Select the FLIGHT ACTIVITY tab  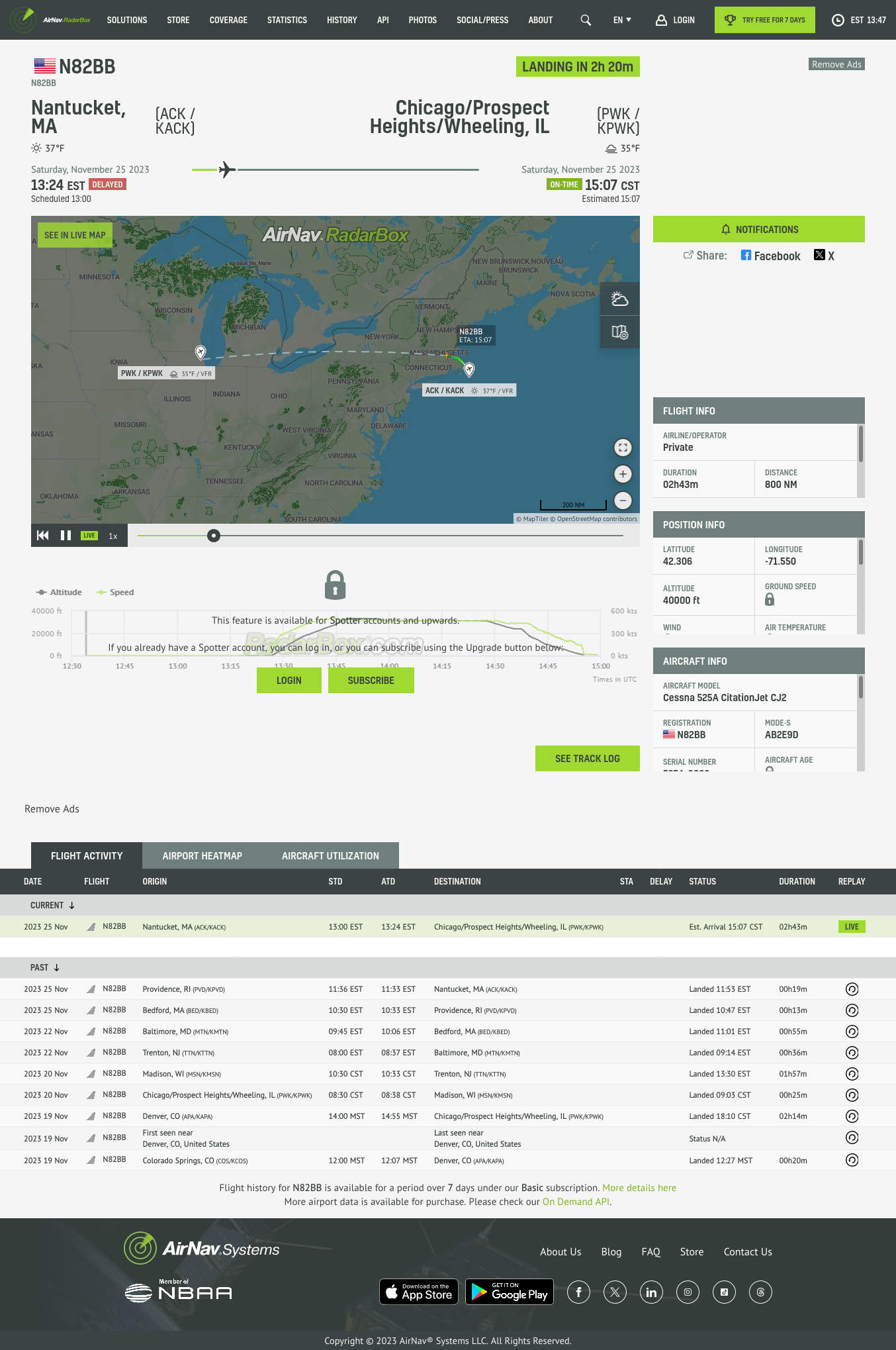[87, 855]
